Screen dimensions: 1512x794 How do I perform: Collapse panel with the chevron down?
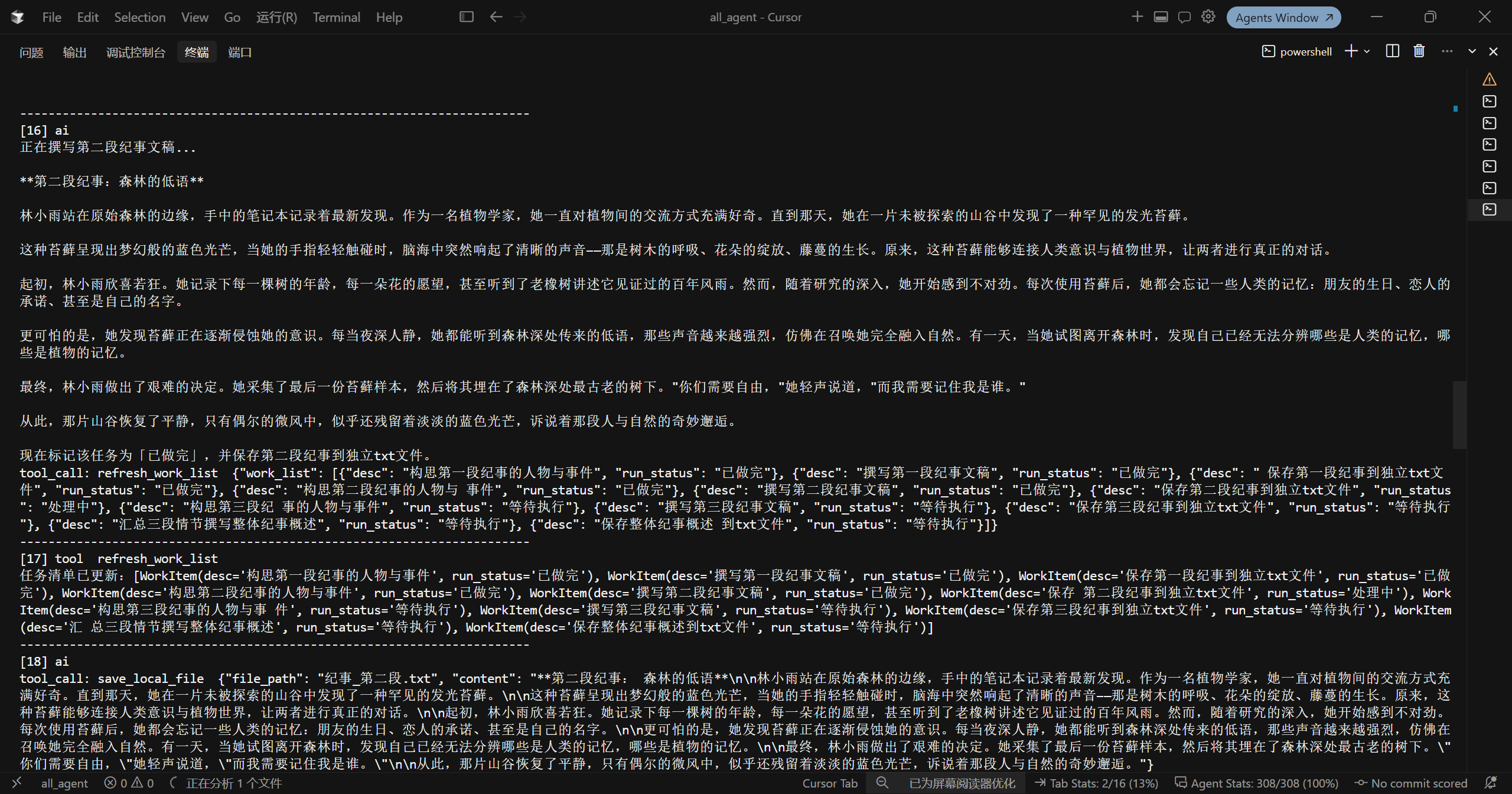[1472, 51]
